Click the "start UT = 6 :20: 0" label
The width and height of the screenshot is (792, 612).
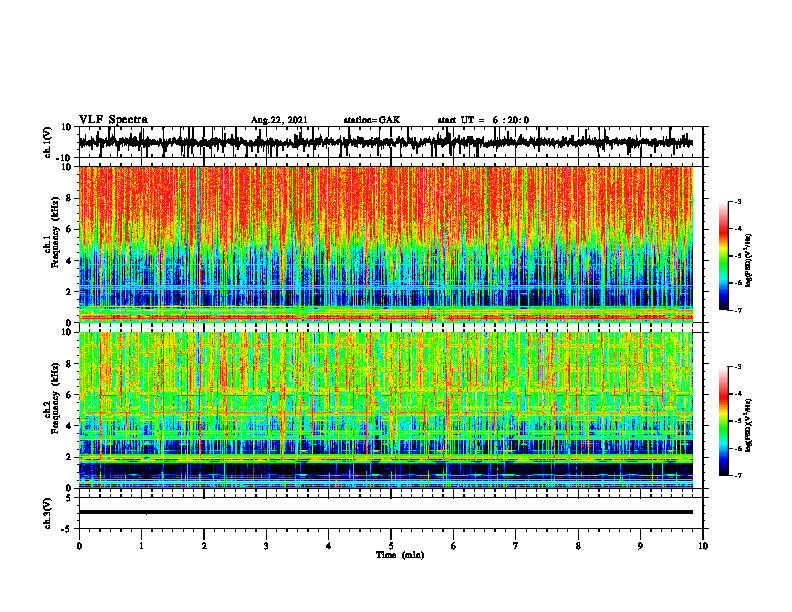(483, 120)
